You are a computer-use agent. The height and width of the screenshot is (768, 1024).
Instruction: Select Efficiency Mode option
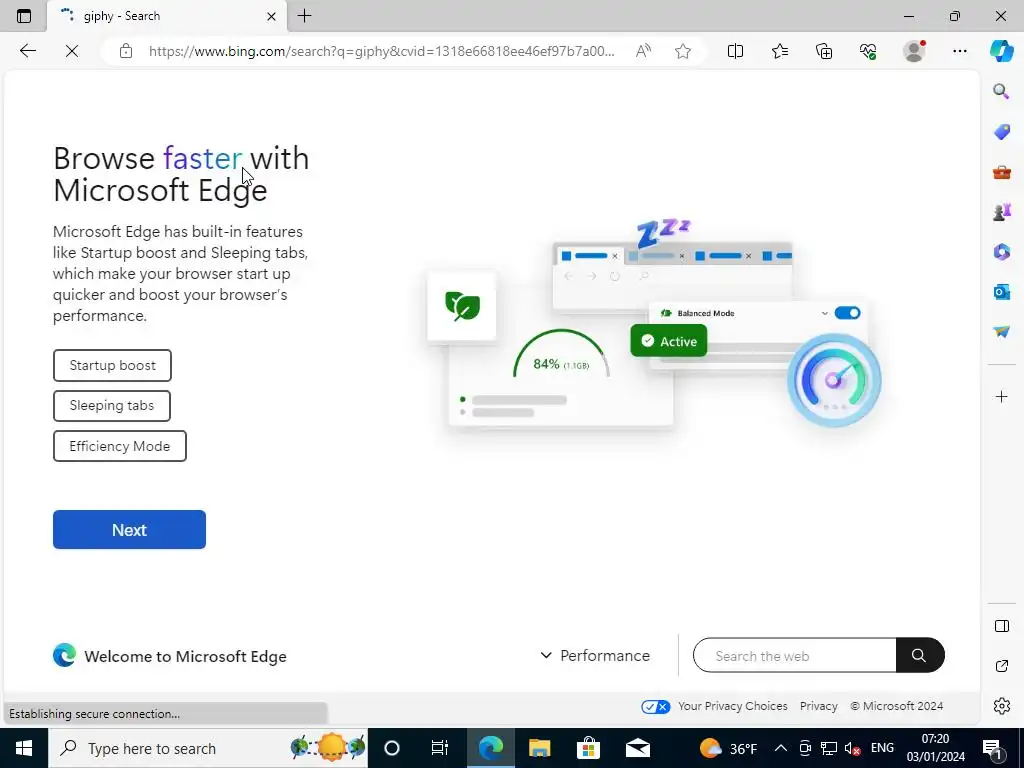click(x=120, y=446)
